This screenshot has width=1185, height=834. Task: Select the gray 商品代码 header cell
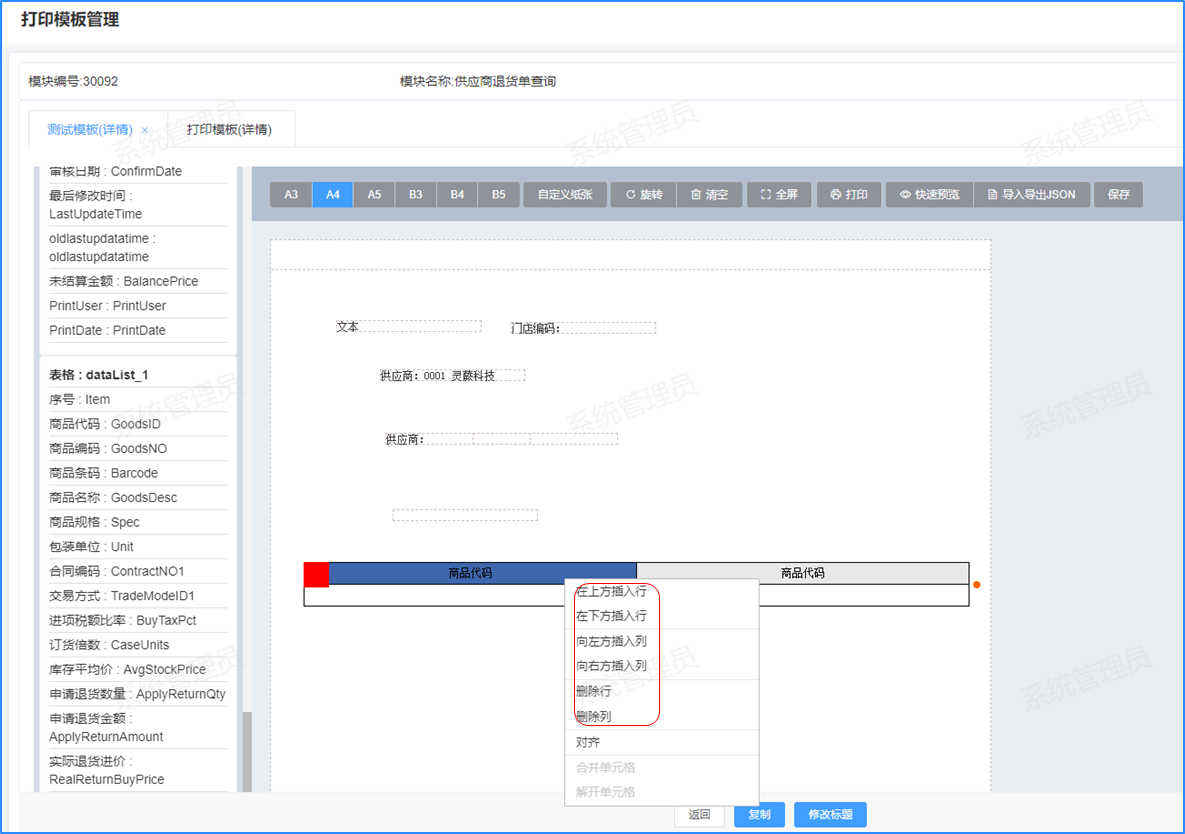(x=803, y=573)
